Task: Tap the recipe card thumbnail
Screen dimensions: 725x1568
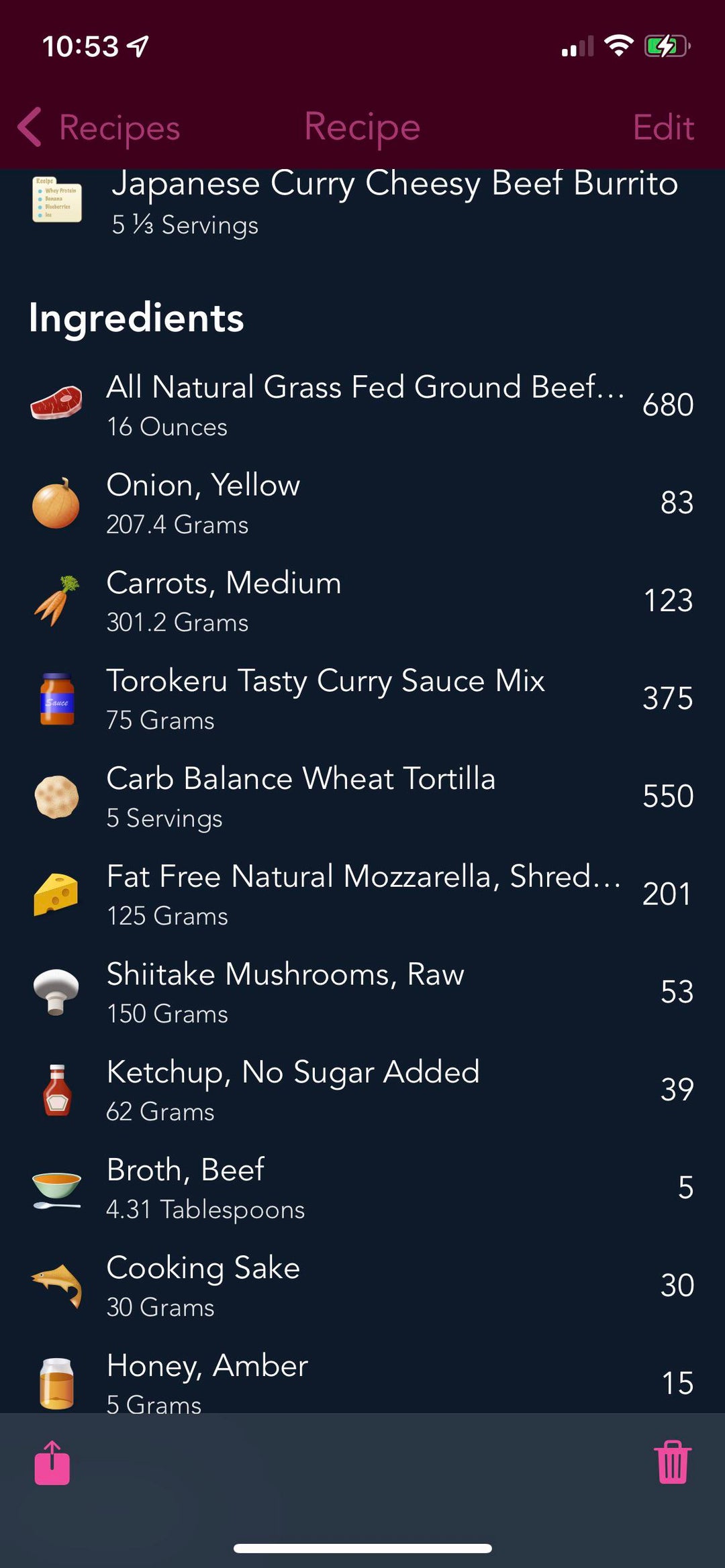Action: [56, 199]
